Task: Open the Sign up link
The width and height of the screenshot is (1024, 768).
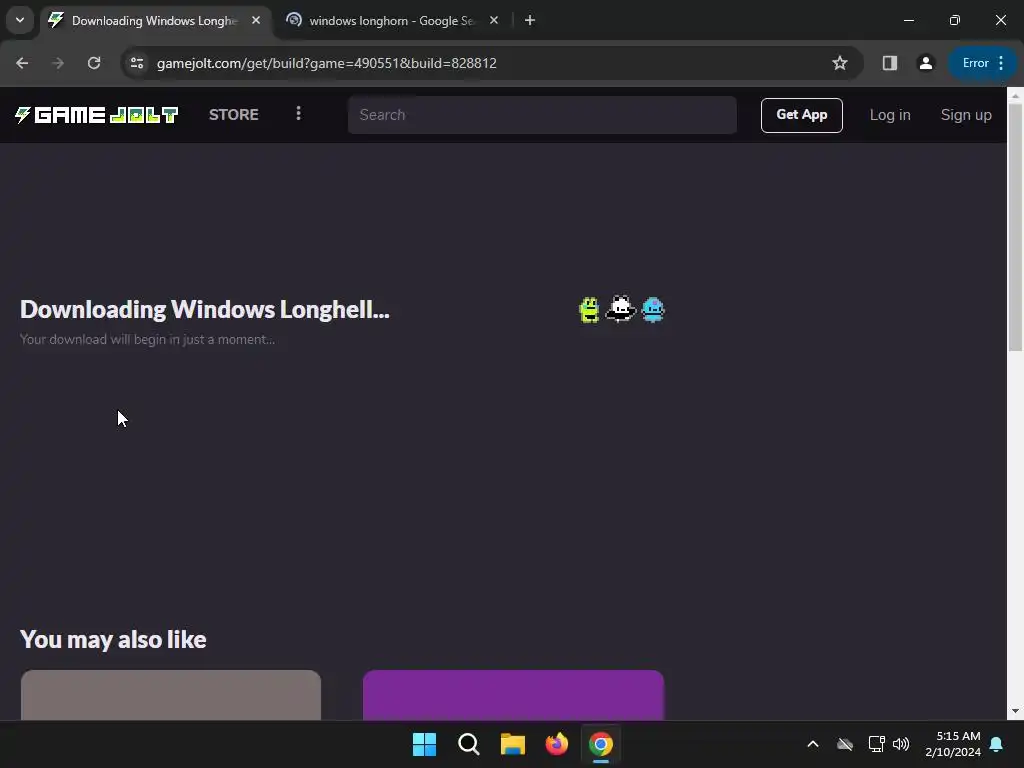Action: click(x=966, y=115)
